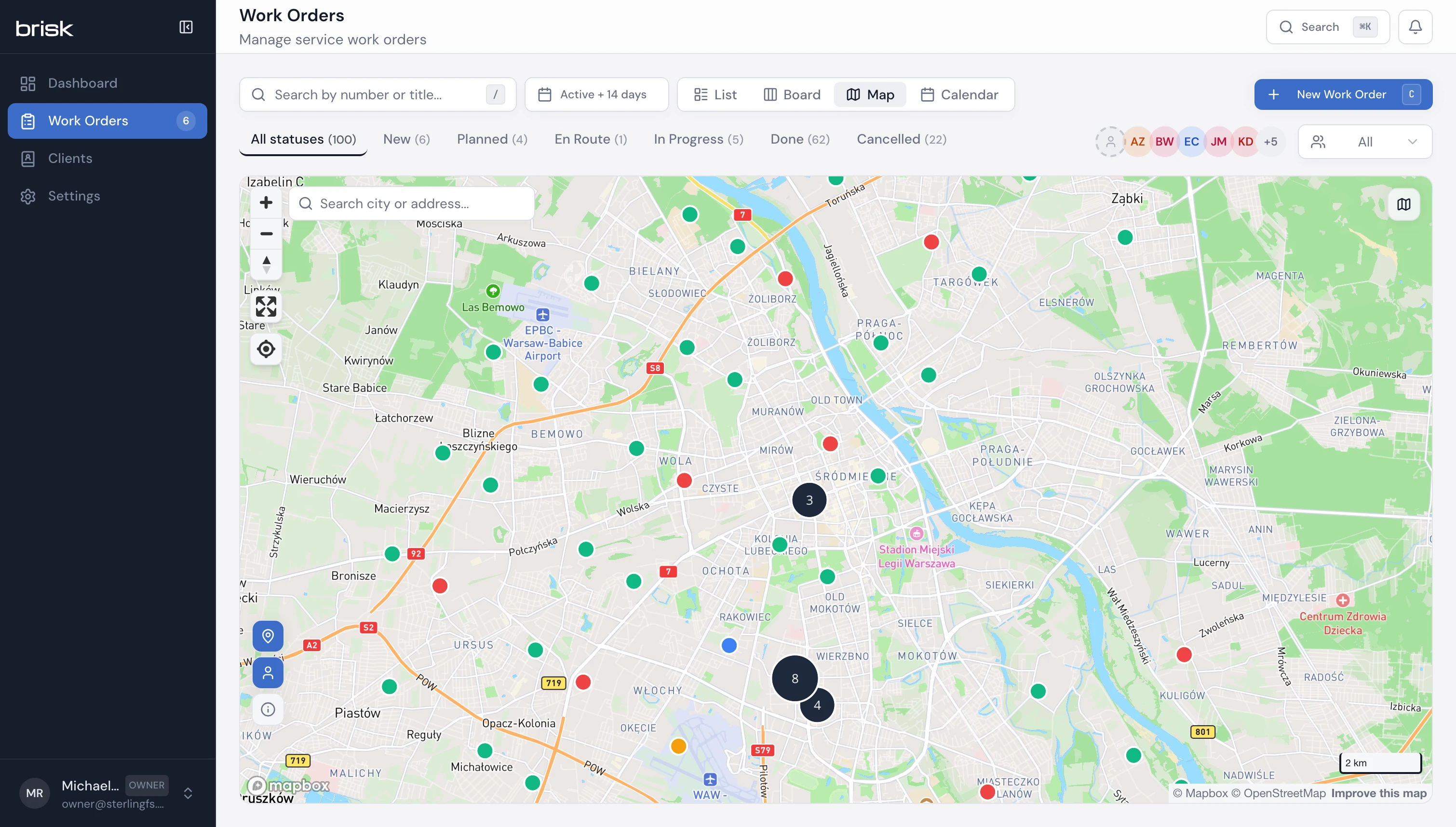Filter by technician JM avatar
The height and width of the screenshot is (827, 1456).
coord(1218,142)
